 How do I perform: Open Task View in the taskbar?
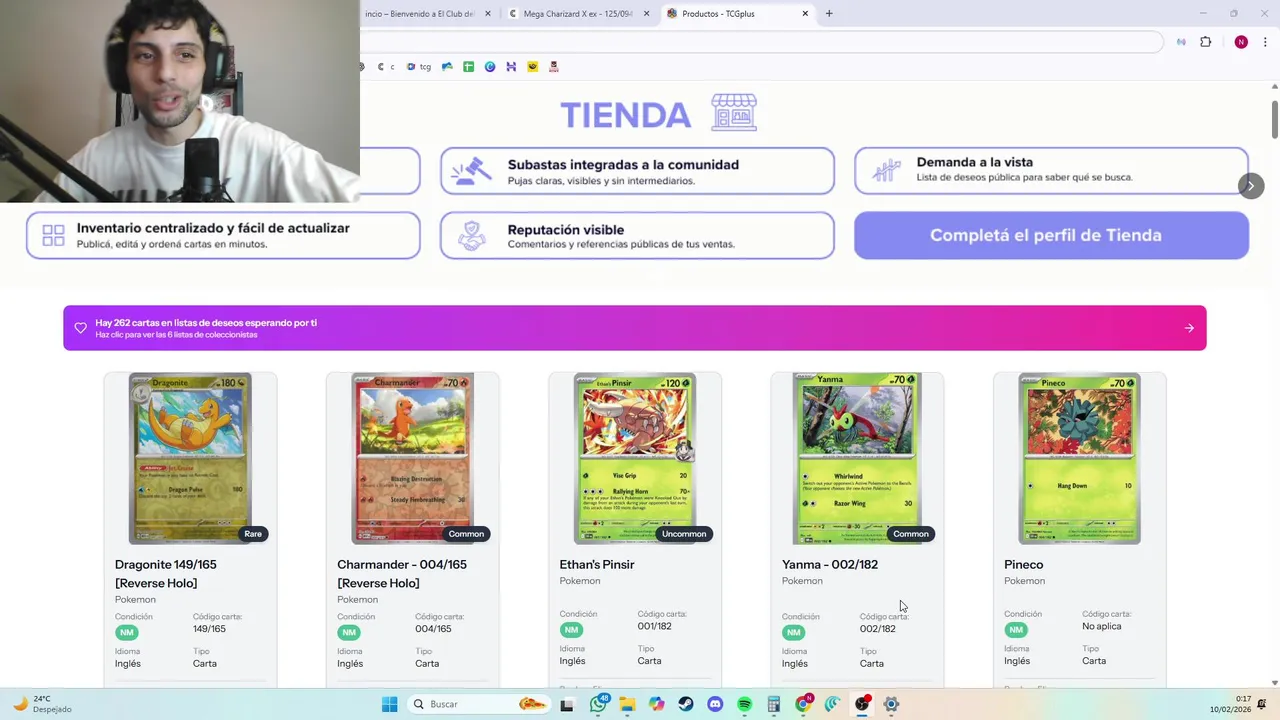pos(567,704)
